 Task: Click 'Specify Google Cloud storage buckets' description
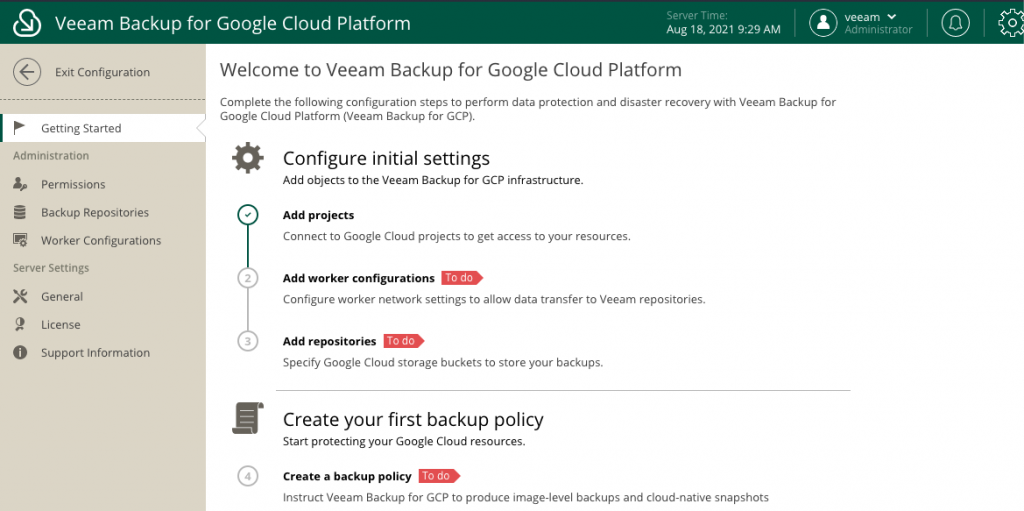[443, 362]
